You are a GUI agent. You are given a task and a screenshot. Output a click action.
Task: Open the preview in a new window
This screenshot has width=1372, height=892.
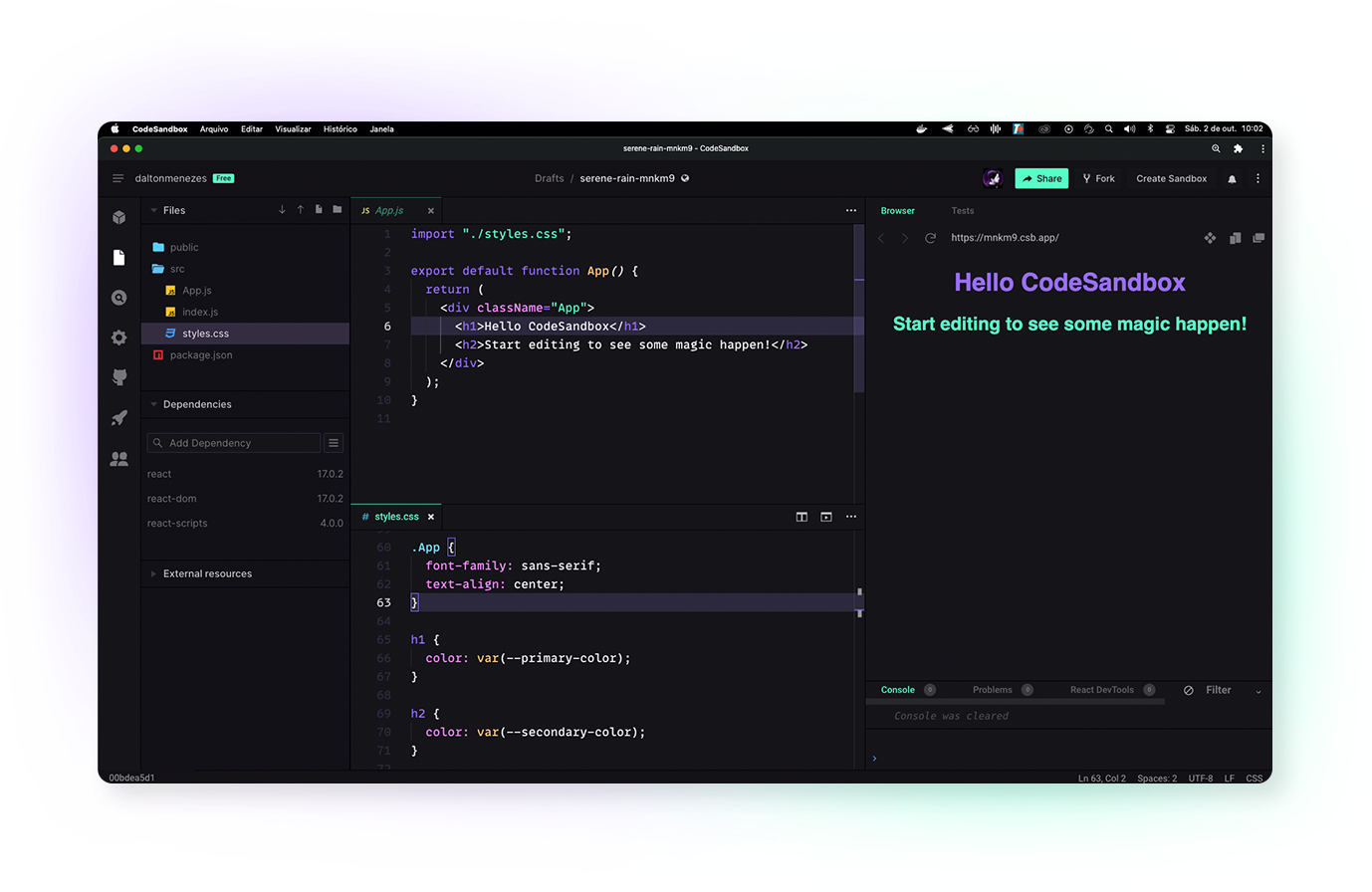(x=1258, y=238)
